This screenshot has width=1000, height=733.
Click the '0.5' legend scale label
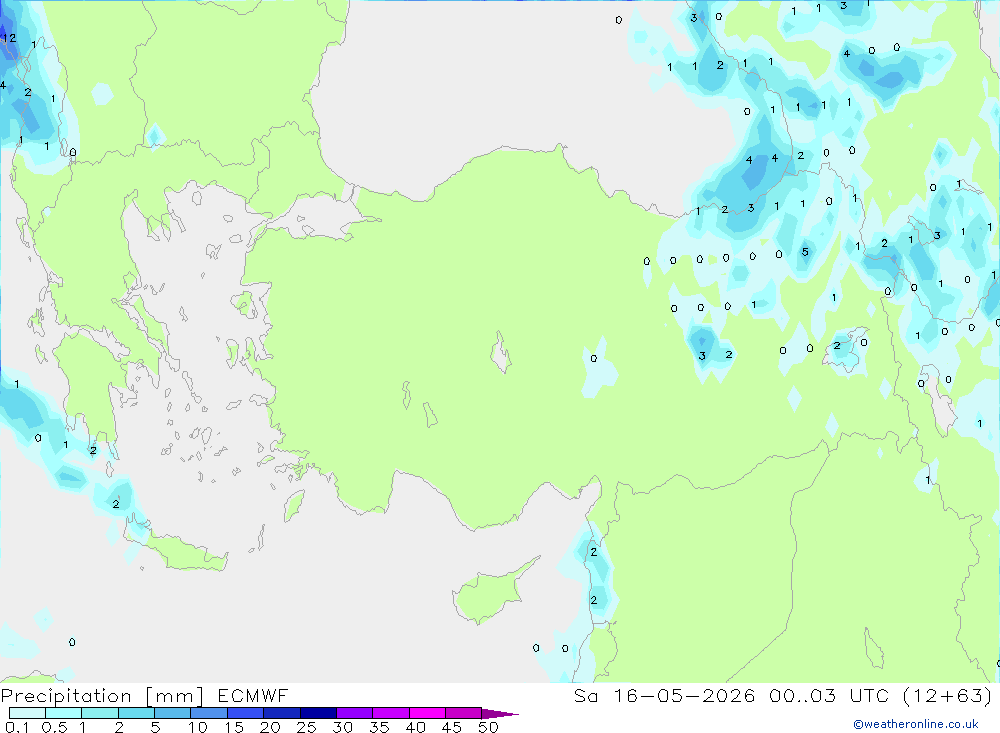pyautogui.click(x=54, y=727)
